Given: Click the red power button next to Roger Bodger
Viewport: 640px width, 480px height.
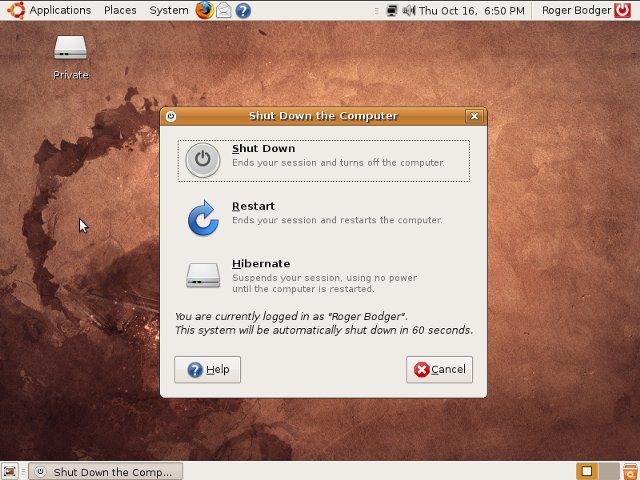Looking at the screenshot, I should pyautogui.click(x=622, y=10).
